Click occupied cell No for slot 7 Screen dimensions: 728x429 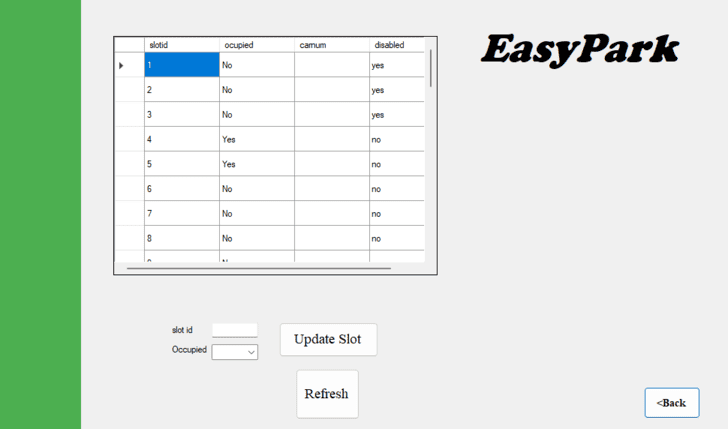[256, 213]
